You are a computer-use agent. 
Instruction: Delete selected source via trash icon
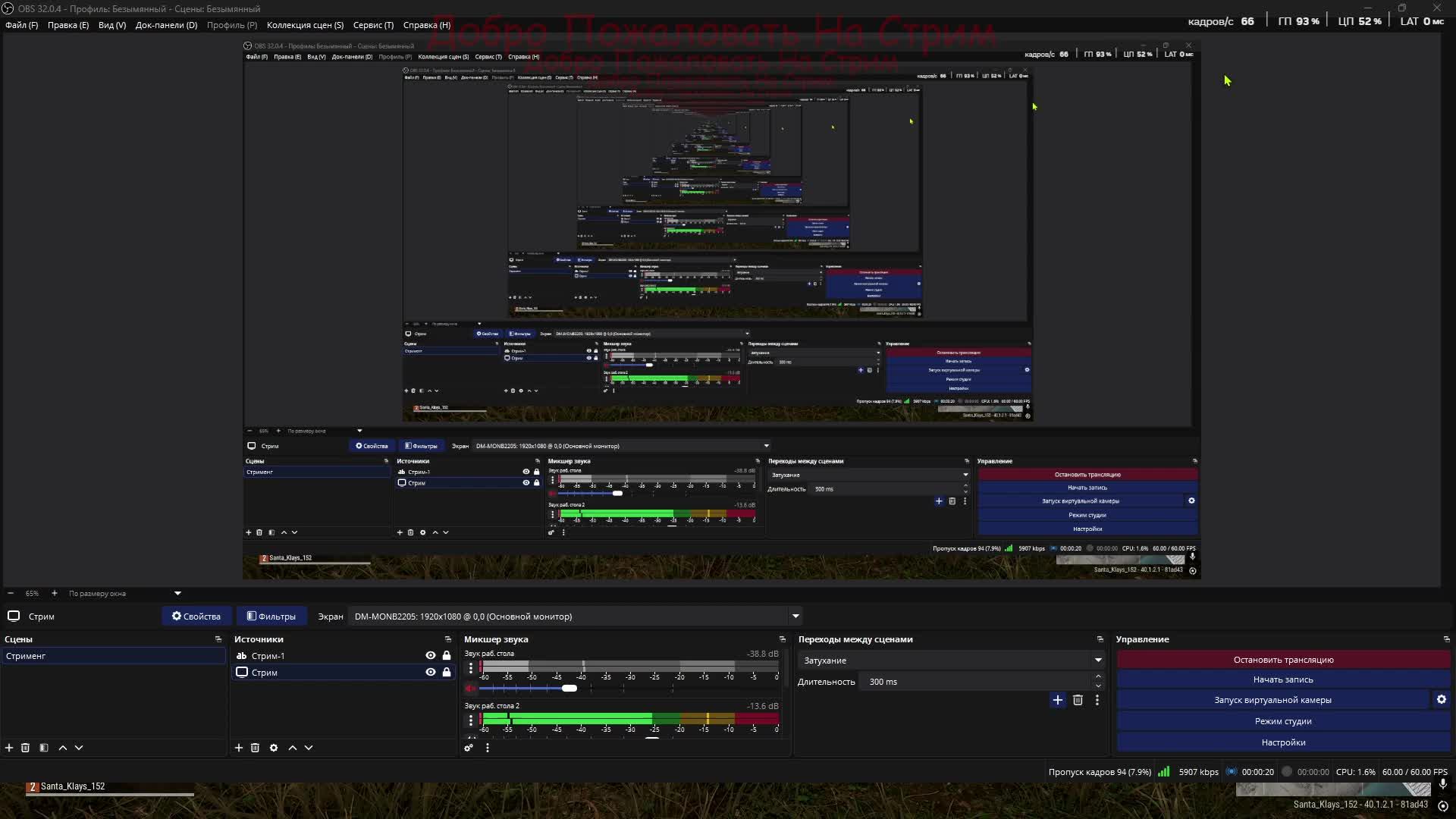point(256,748)
